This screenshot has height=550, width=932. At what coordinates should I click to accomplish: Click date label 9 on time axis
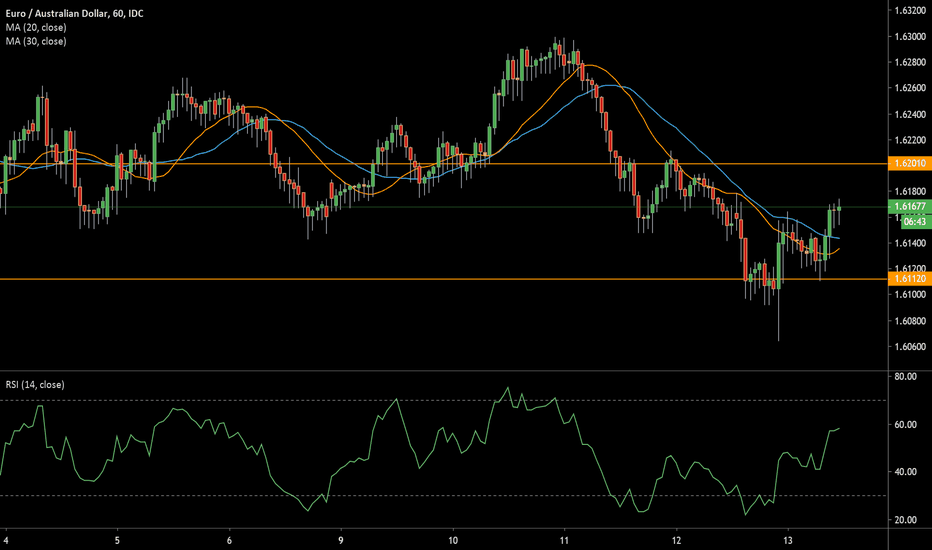pyautogui.click(x=341, y=535)
